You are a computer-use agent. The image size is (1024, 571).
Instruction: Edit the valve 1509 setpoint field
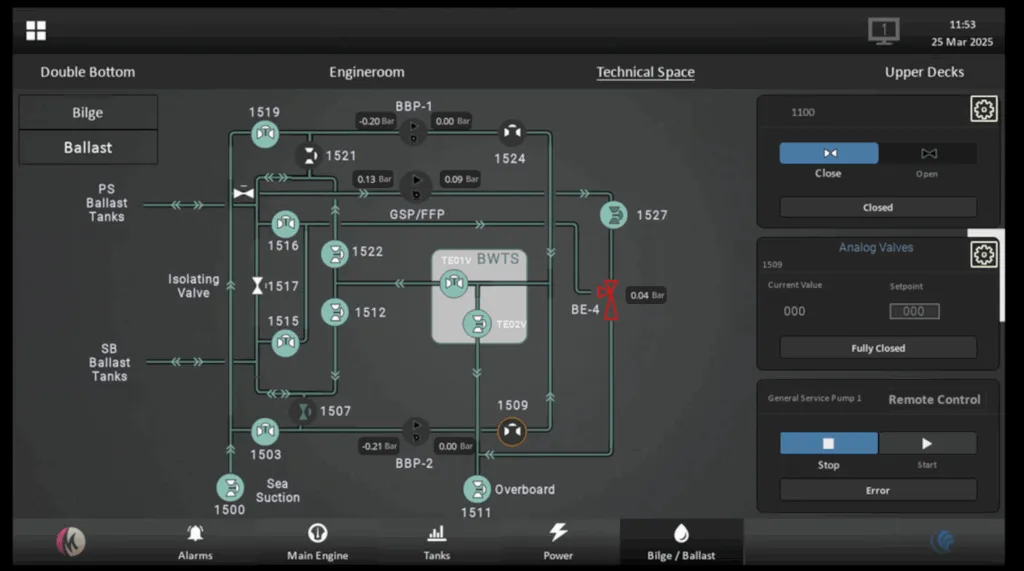pos(914,311)
